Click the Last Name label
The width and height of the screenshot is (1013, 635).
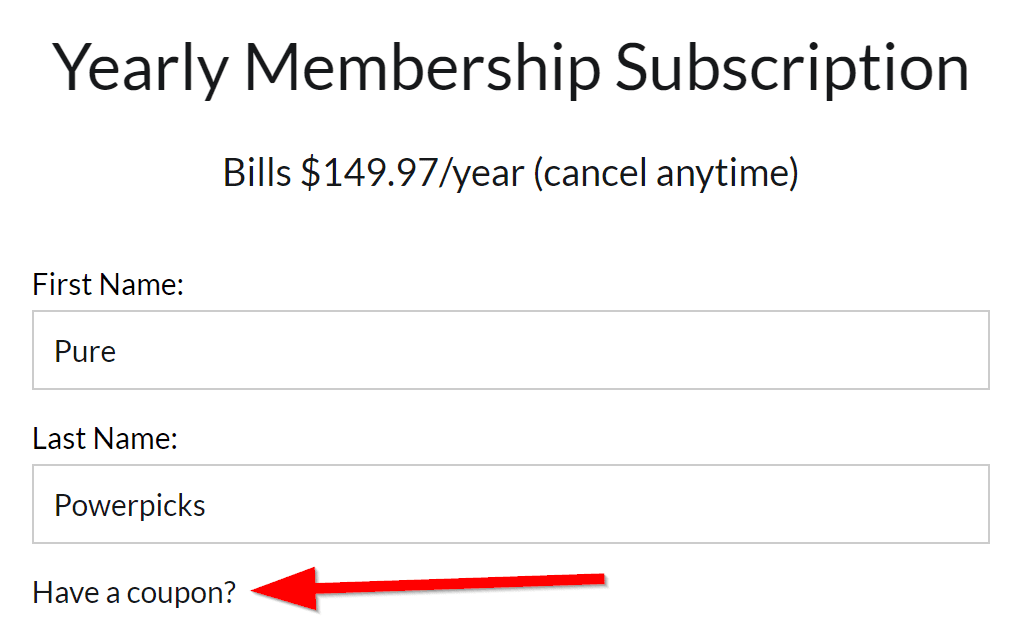pos(103,438)
